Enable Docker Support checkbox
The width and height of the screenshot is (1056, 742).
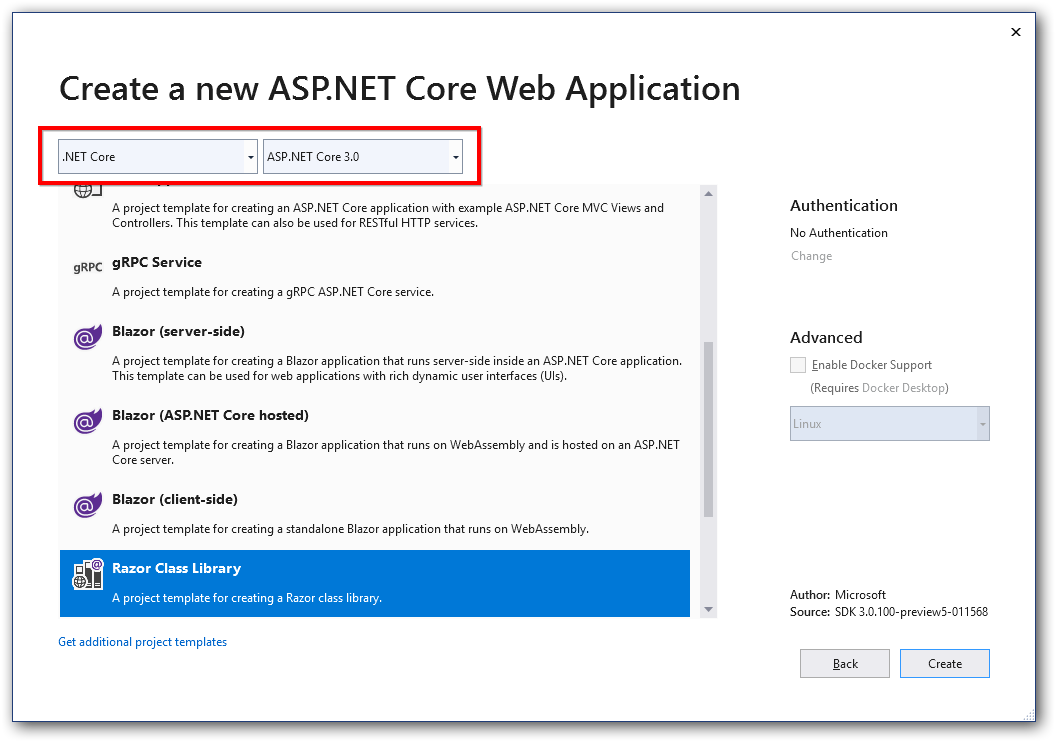pyautogui.click(x=797, y=364)
